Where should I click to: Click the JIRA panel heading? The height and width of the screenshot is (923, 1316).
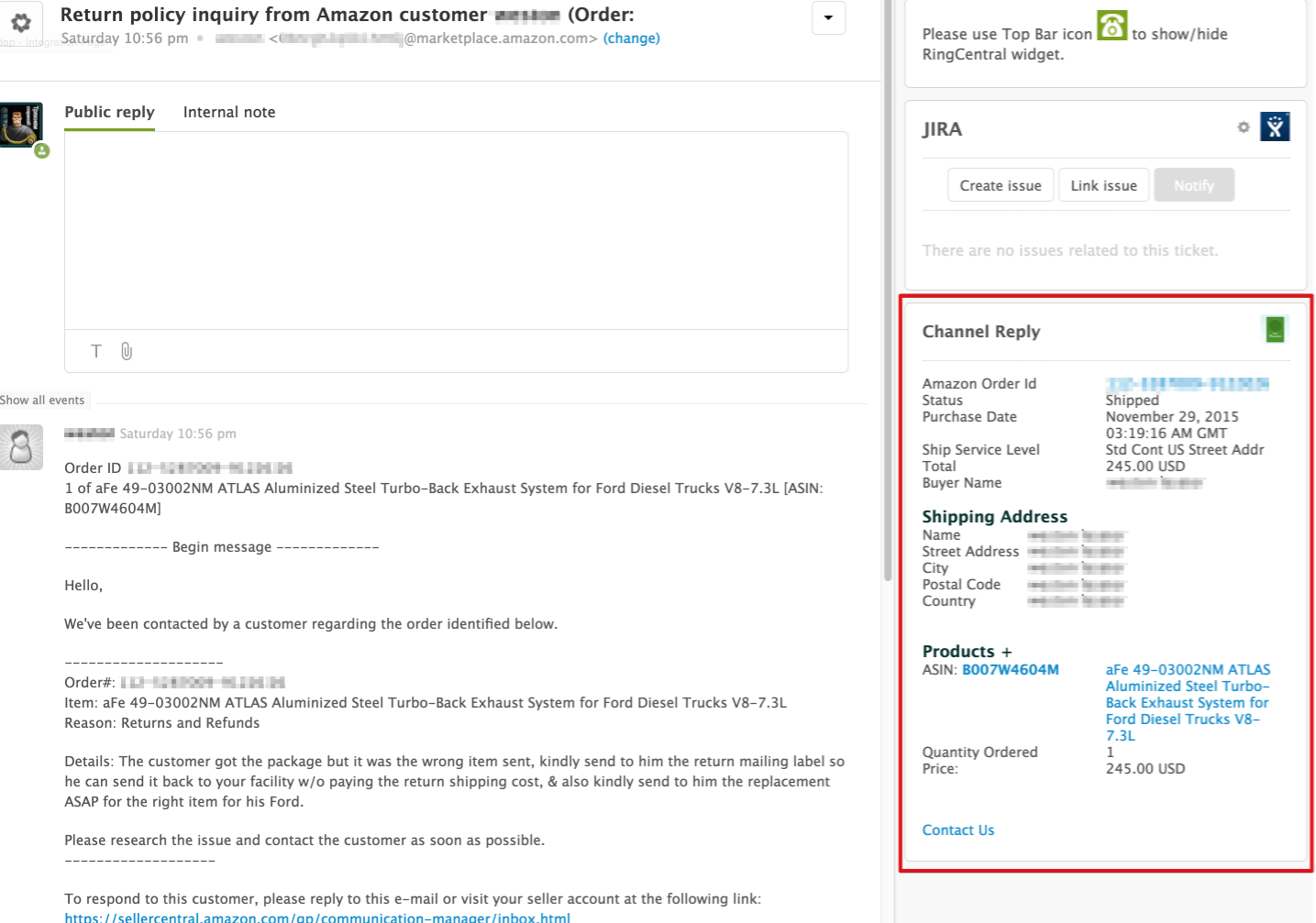pyautogui.click(x=942, y=129)
